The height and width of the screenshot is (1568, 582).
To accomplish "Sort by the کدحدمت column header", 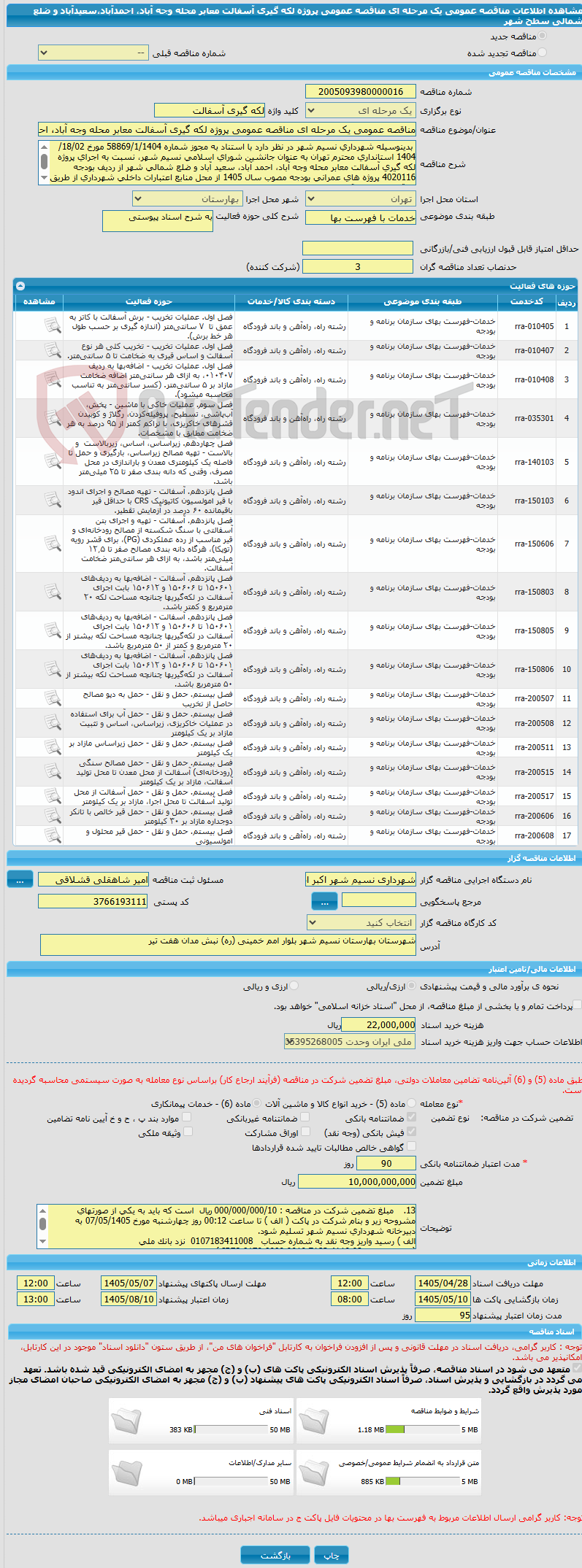I will [527, 301].
